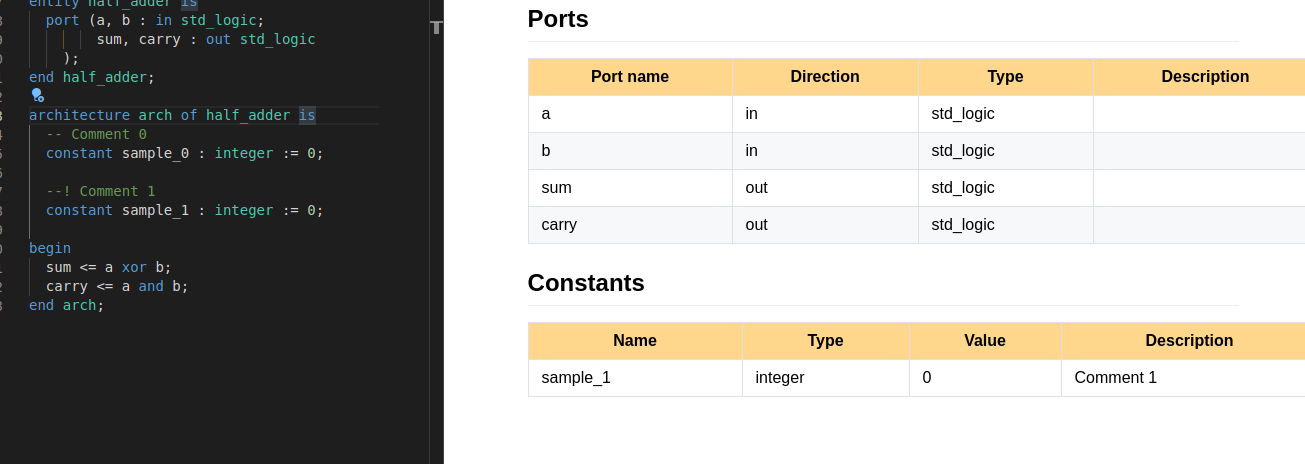Screen dimensions: 1305x464
Task: Click the minimap scroll marker at top
Action: point(436,27)
